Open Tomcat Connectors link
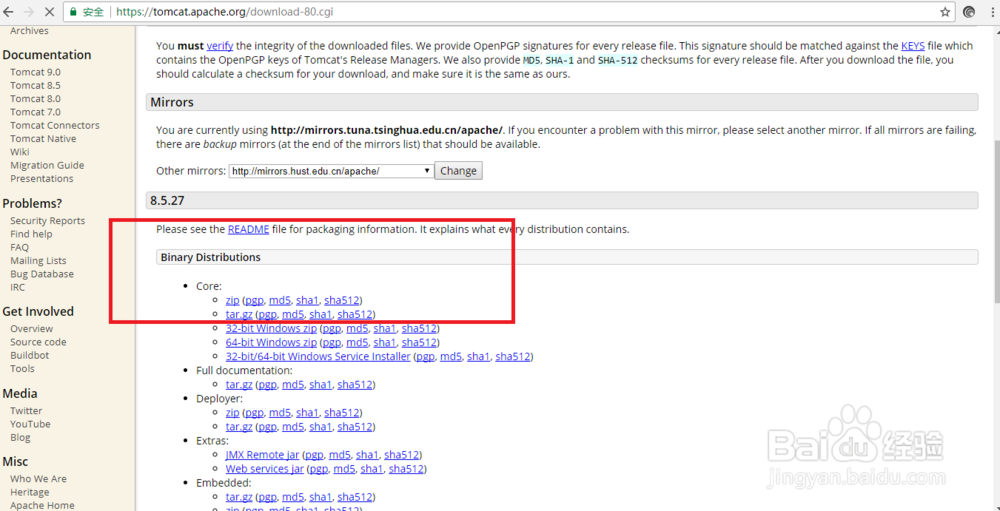Screen dimensions: 1000x511 point(55,126)
